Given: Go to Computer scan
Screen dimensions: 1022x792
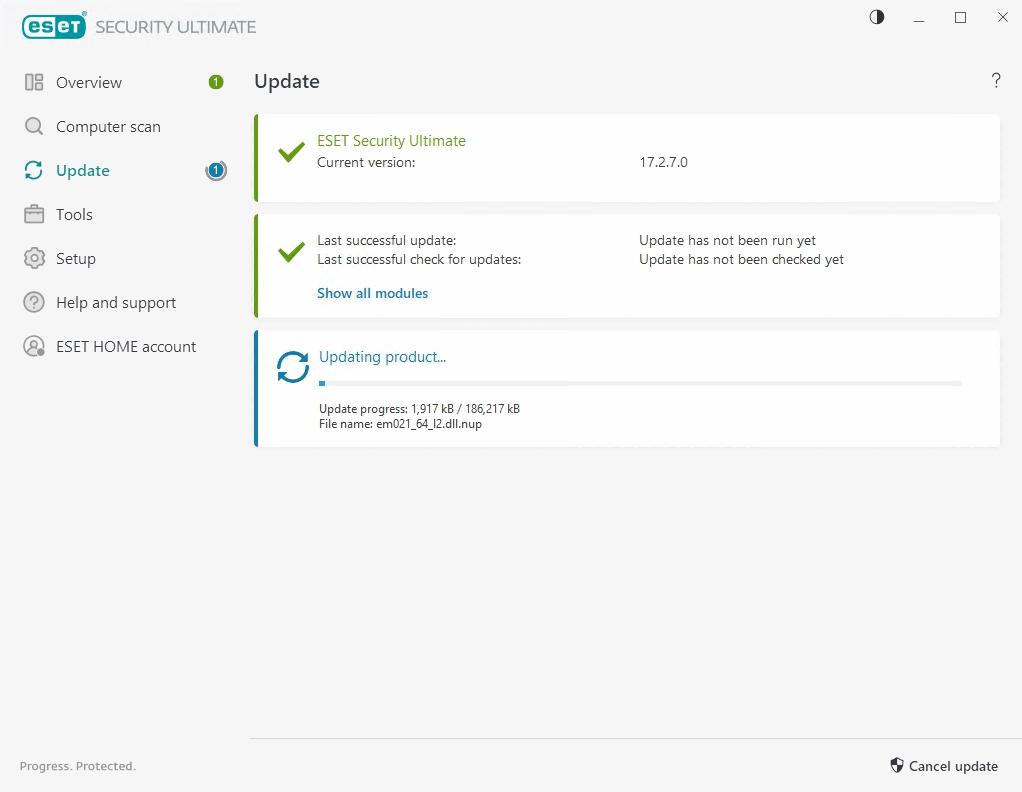Looking at the screenshot, I should [108, 126].
